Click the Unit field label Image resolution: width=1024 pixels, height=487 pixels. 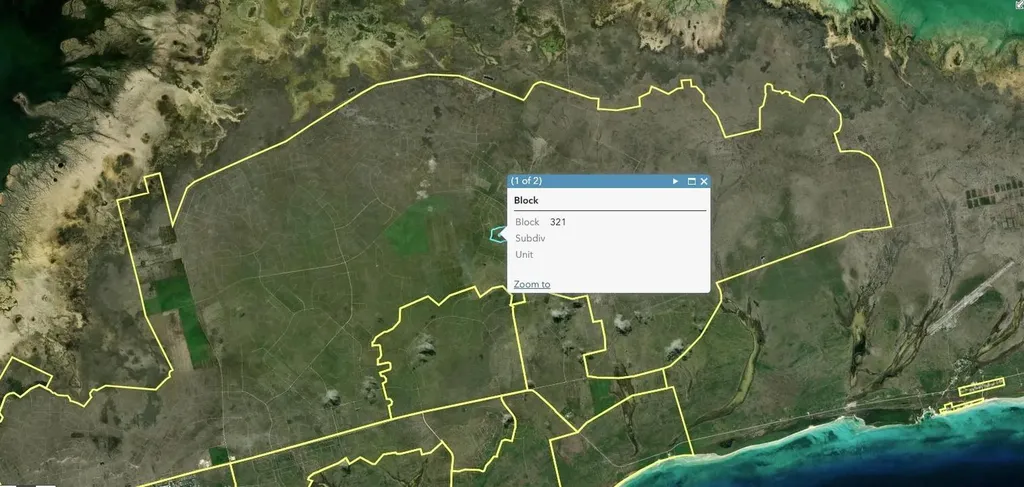[x=524, y=254]
